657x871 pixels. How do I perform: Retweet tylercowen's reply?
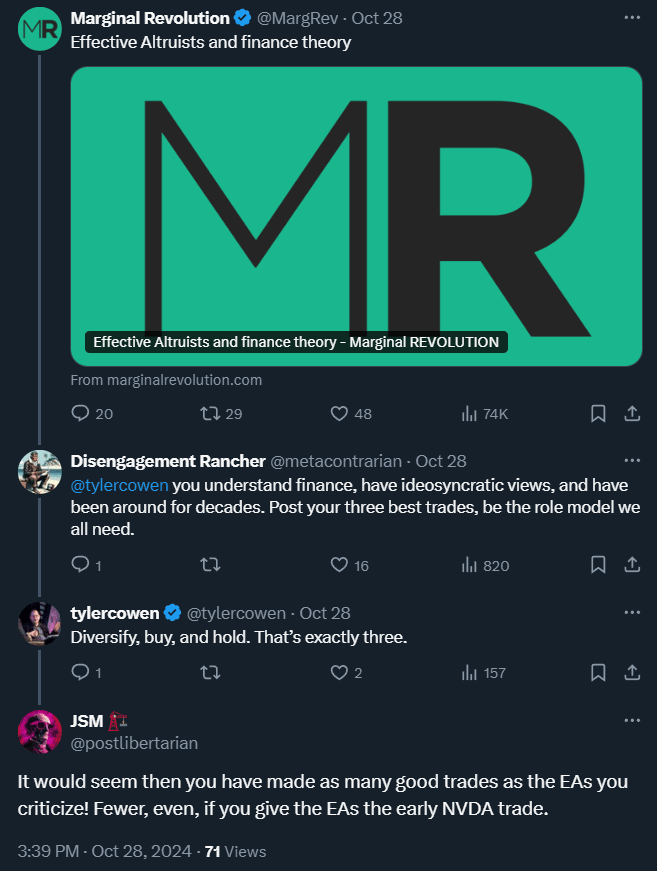click(x=210, y=673)
